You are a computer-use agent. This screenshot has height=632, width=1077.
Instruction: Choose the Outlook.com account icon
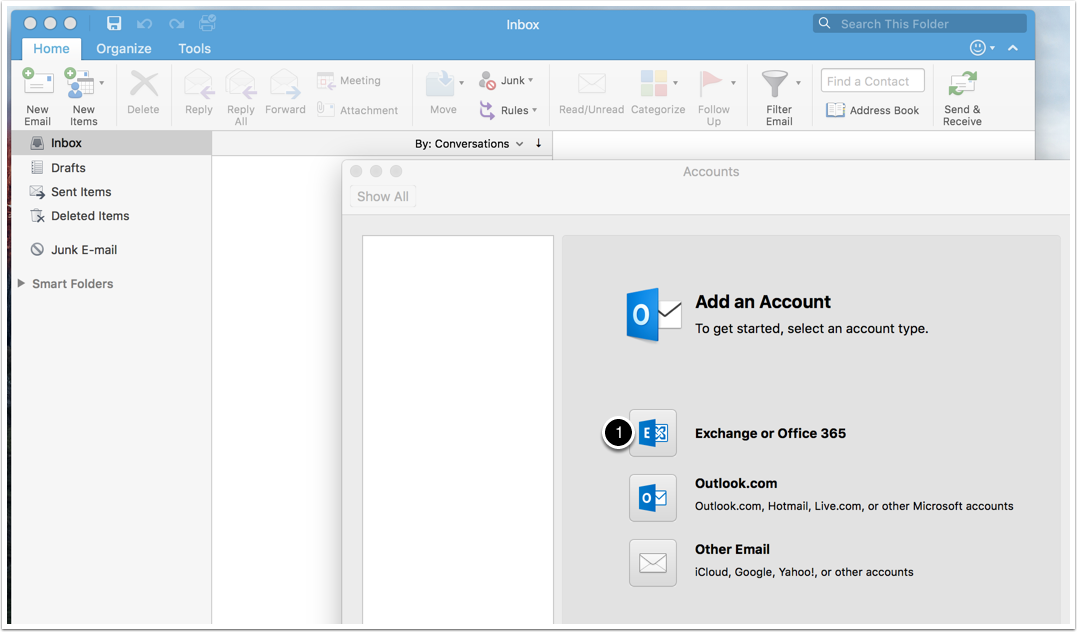pos(653,498)
